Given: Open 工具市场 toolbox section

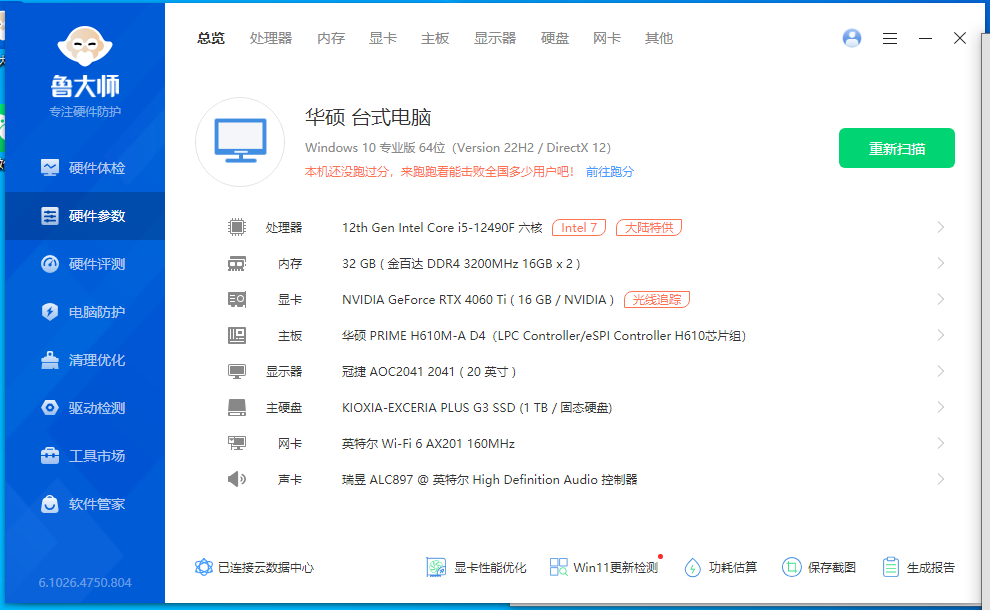Looking at the screenshot, I should point(83,456).
